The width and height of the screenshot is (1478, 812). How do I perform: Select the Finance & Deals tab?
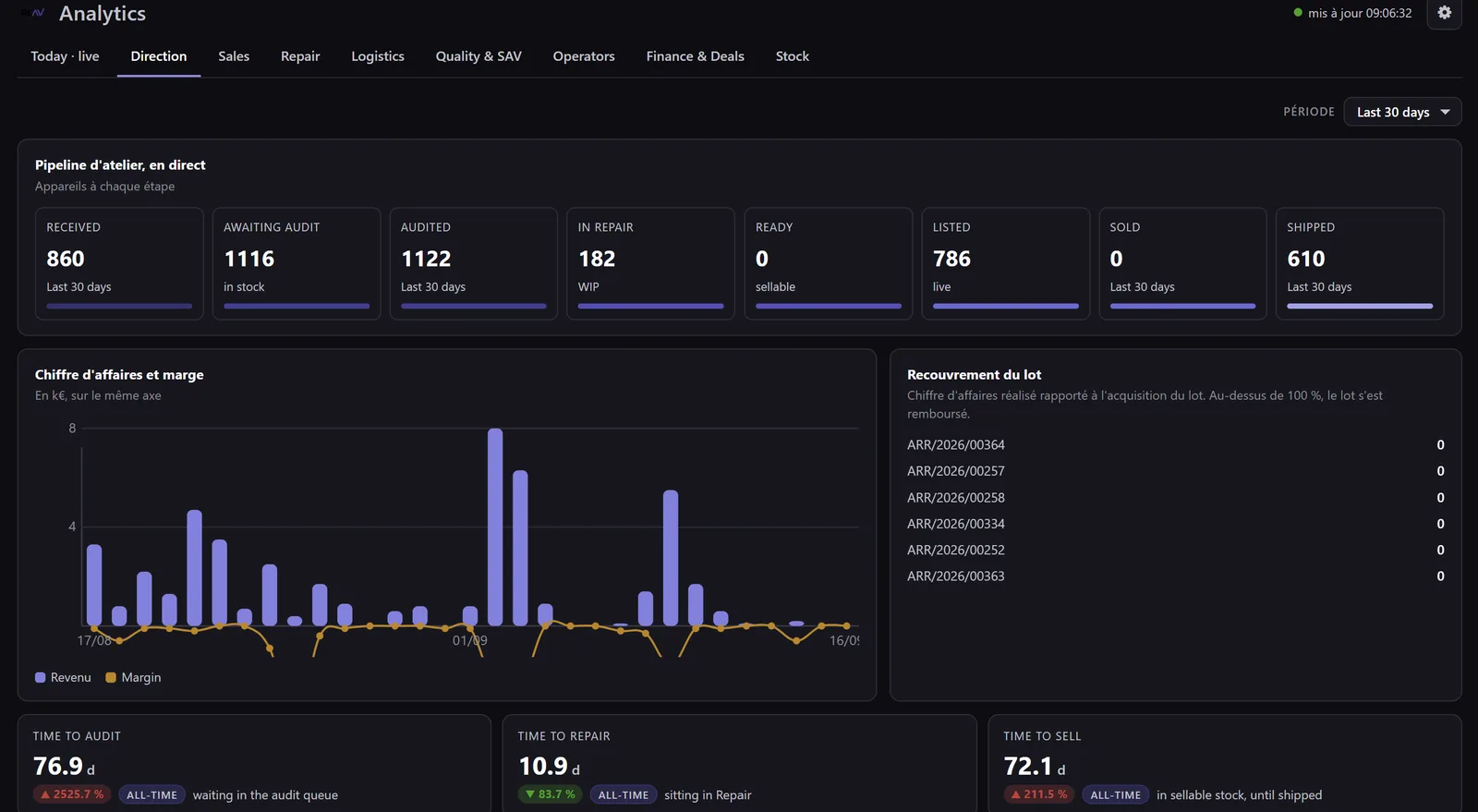[x=696, y=56]
